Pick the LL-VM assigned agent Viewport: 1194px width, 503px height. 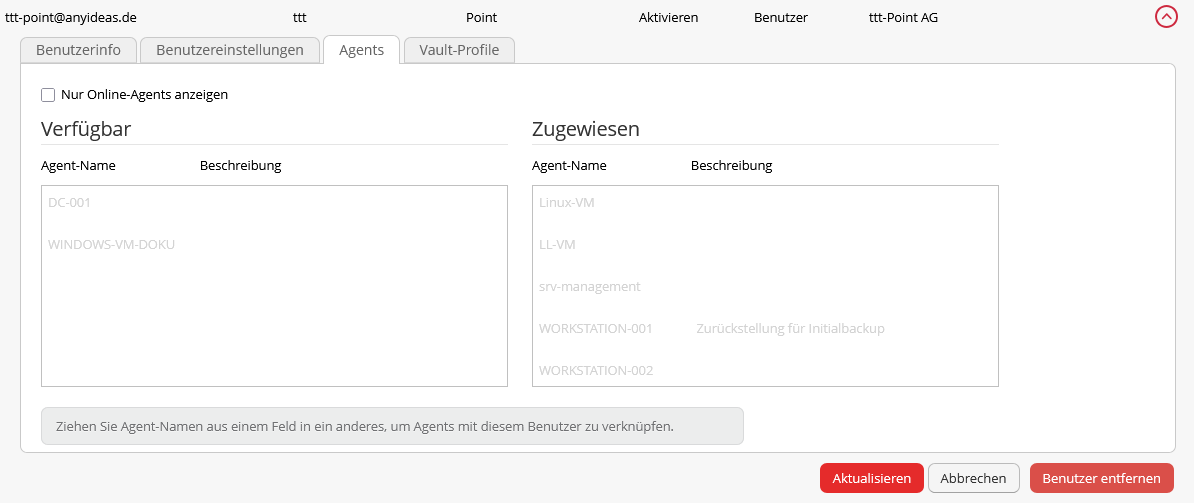point(557,245)
